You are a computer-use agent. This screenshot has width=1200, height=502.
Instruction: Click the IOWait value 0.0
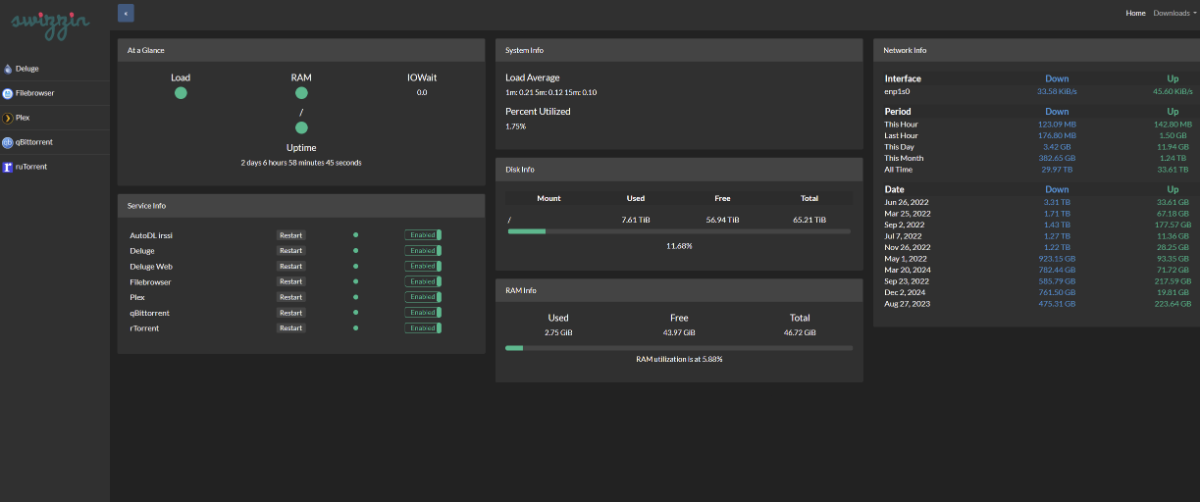click(422, 92)
